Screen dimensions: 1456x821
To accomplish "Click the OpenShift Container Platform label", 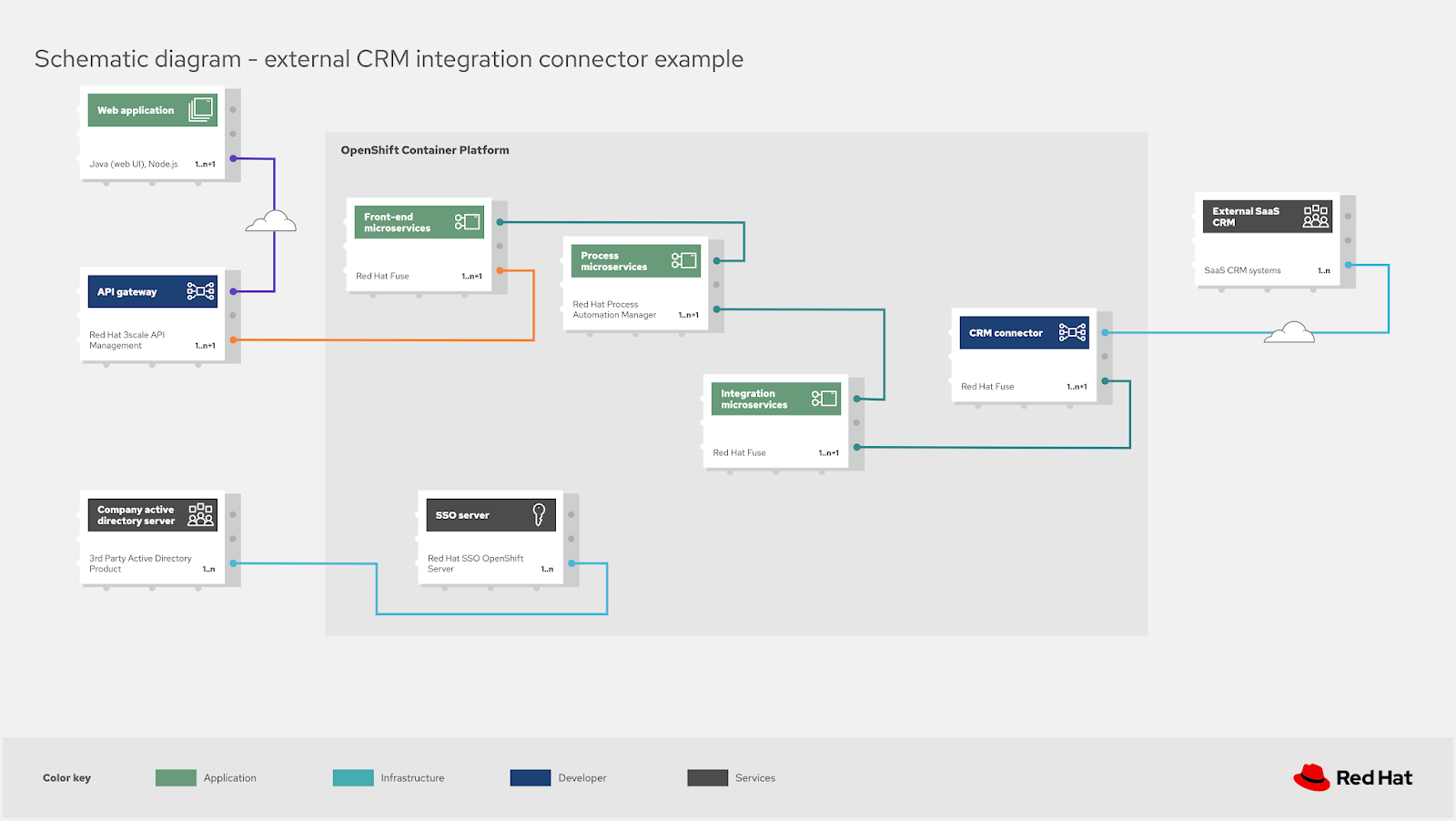I will click(x=425, y=149).
